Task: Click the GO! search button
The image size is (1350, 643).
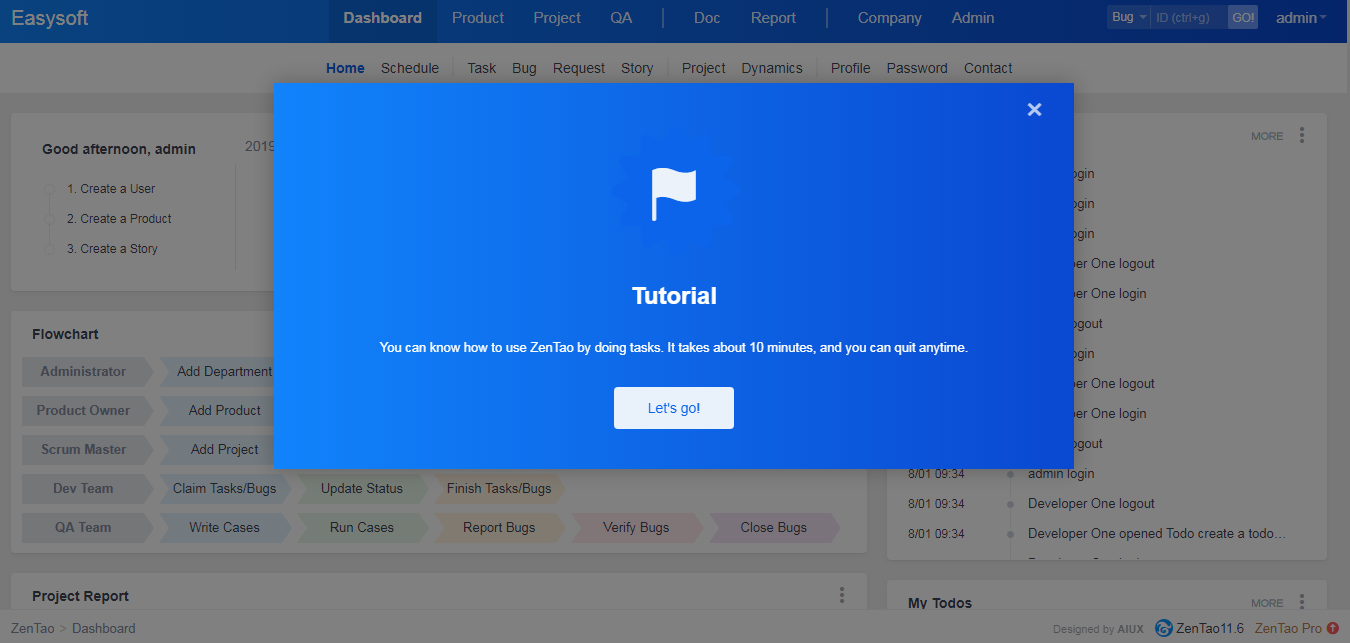Action: tap(1242, 18)
